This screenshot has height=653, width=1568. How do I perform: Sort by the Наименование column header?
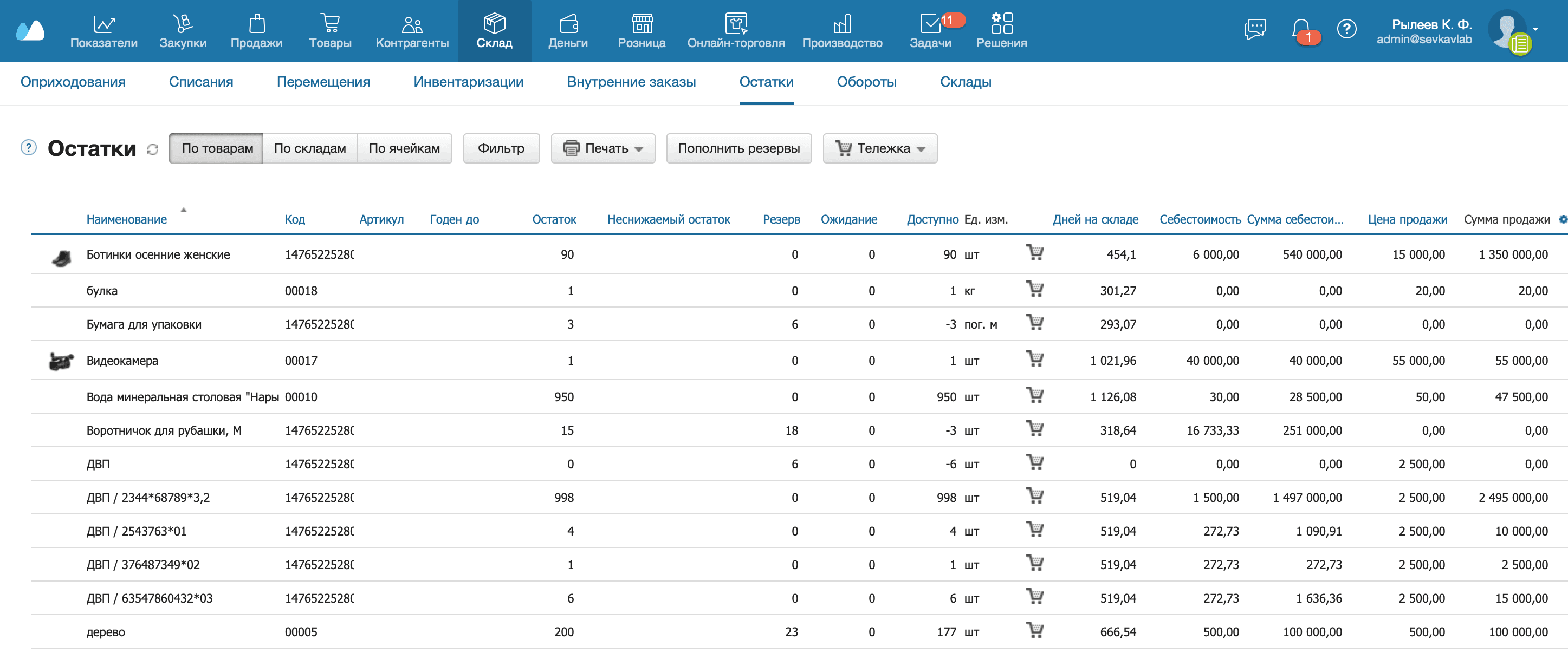click(127, 219)
